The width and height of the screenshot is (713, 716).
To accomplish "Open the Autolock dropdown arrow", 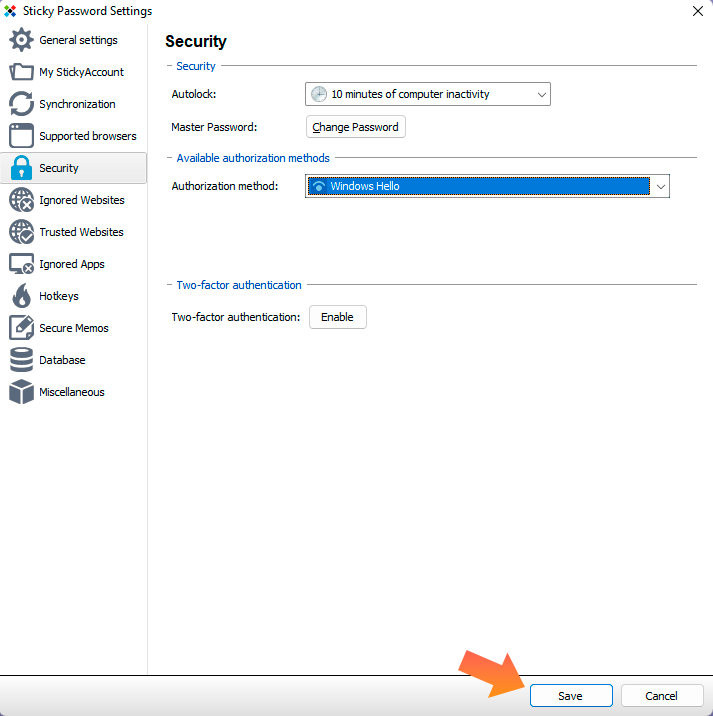I will pyautogui.click(x=542, y=95).
